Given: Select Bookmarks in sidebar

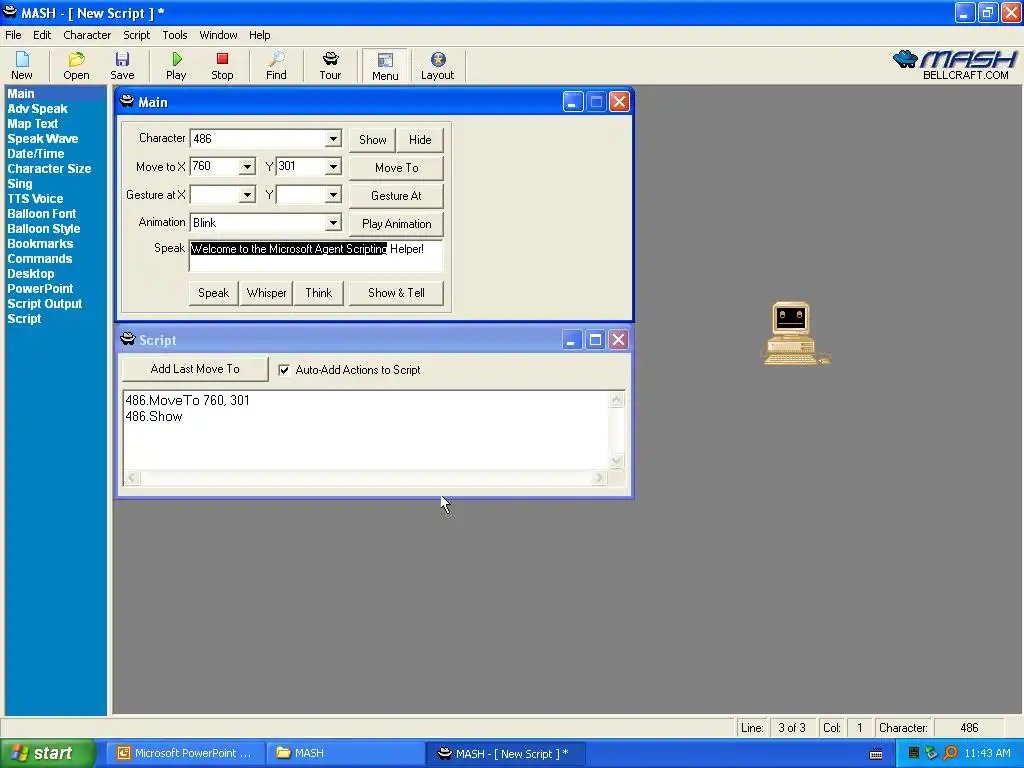Looking at the screenshot, I should pyautogui.click(x=40, y=244).
